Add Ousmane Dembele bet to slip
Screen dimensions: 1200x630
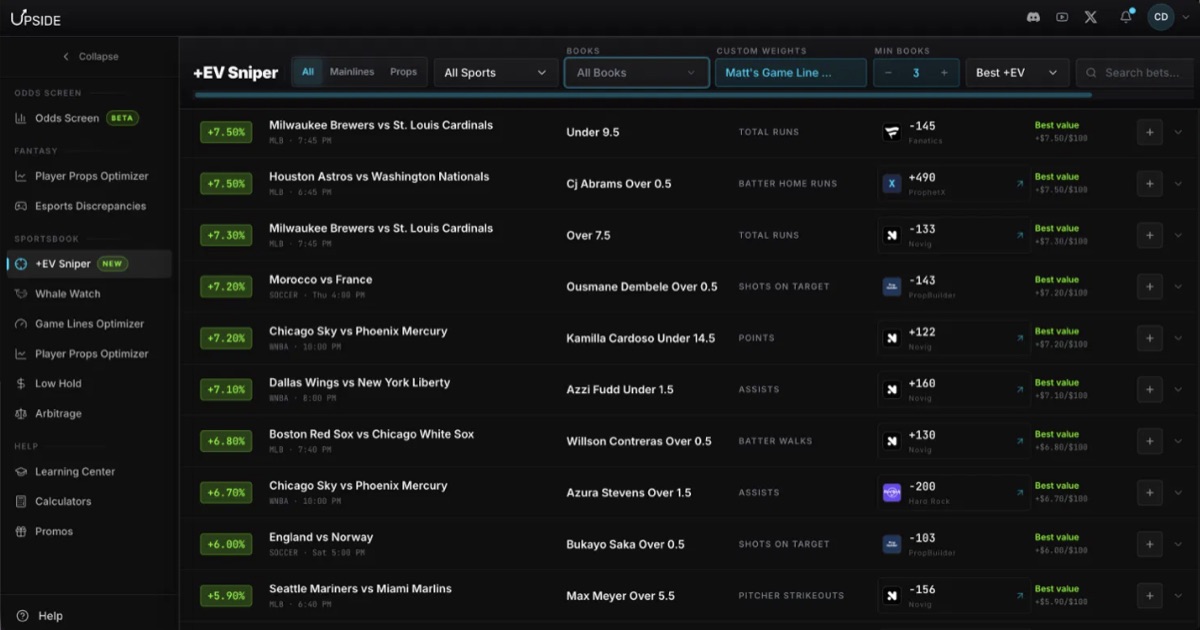pos(1150,287)
